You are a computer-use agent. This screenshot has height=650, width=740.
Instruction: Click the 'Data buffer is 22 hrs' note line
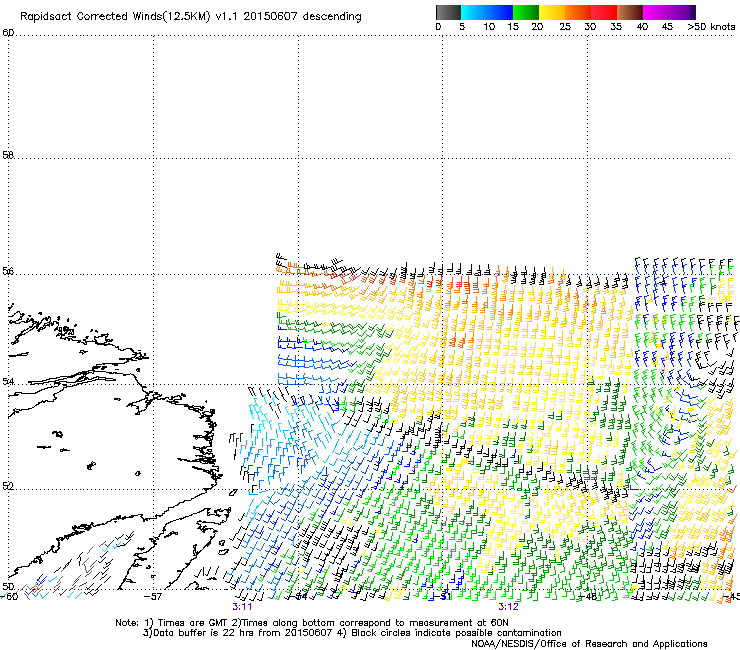(x=352, y=633)
